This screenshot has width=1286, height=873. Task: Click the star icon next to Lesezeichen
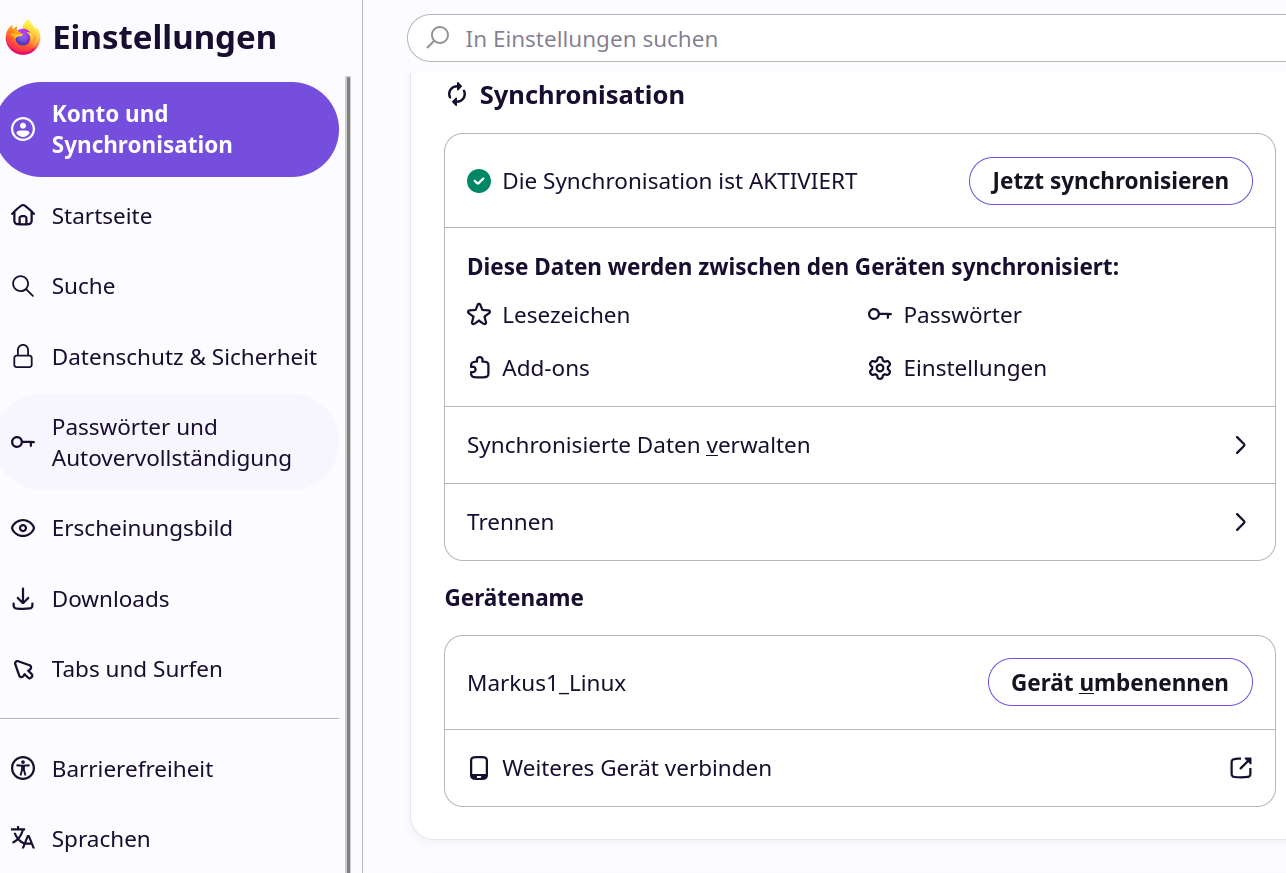[x=479, y=315]
